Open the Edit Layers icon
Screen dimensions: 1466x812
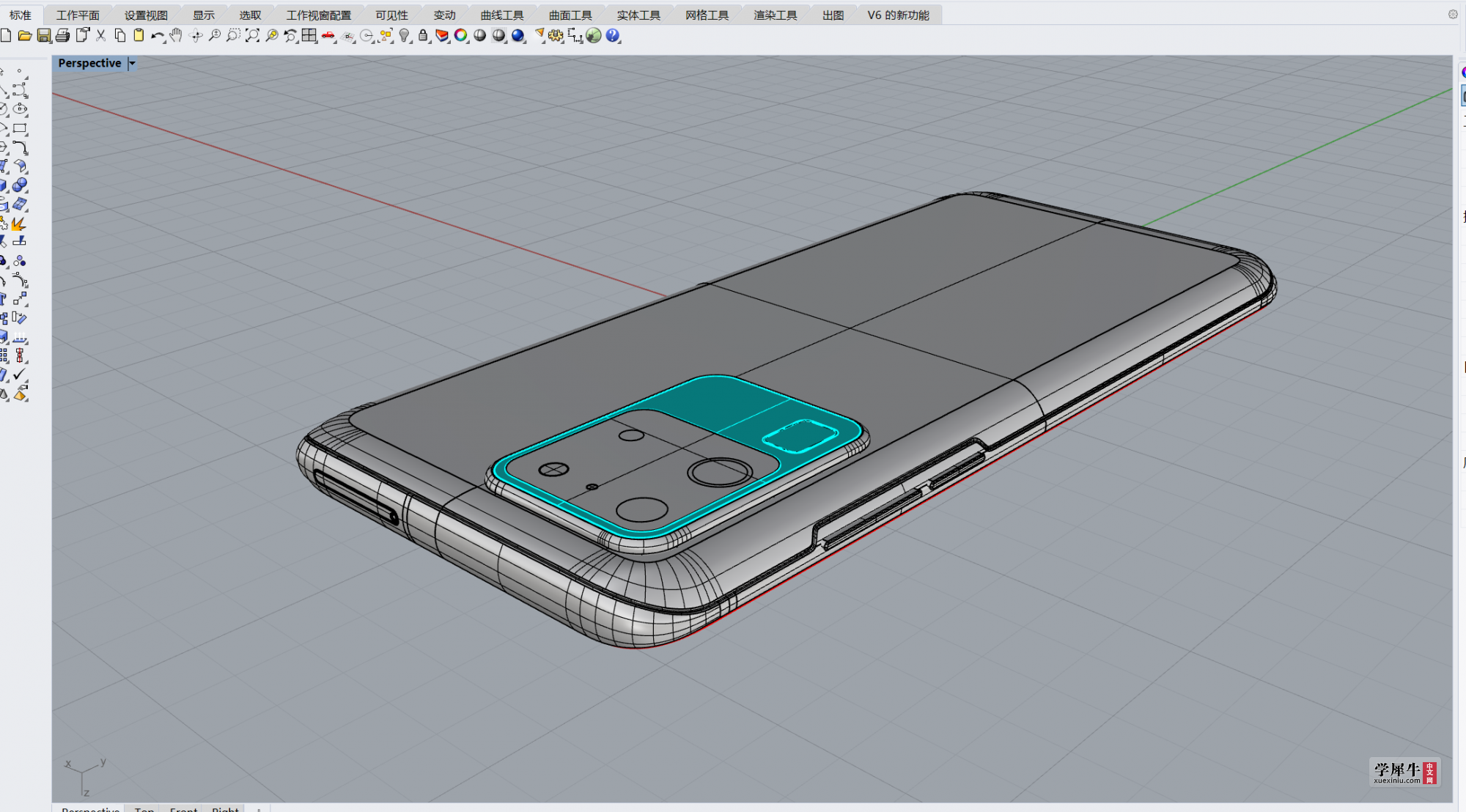coord(442,35)
